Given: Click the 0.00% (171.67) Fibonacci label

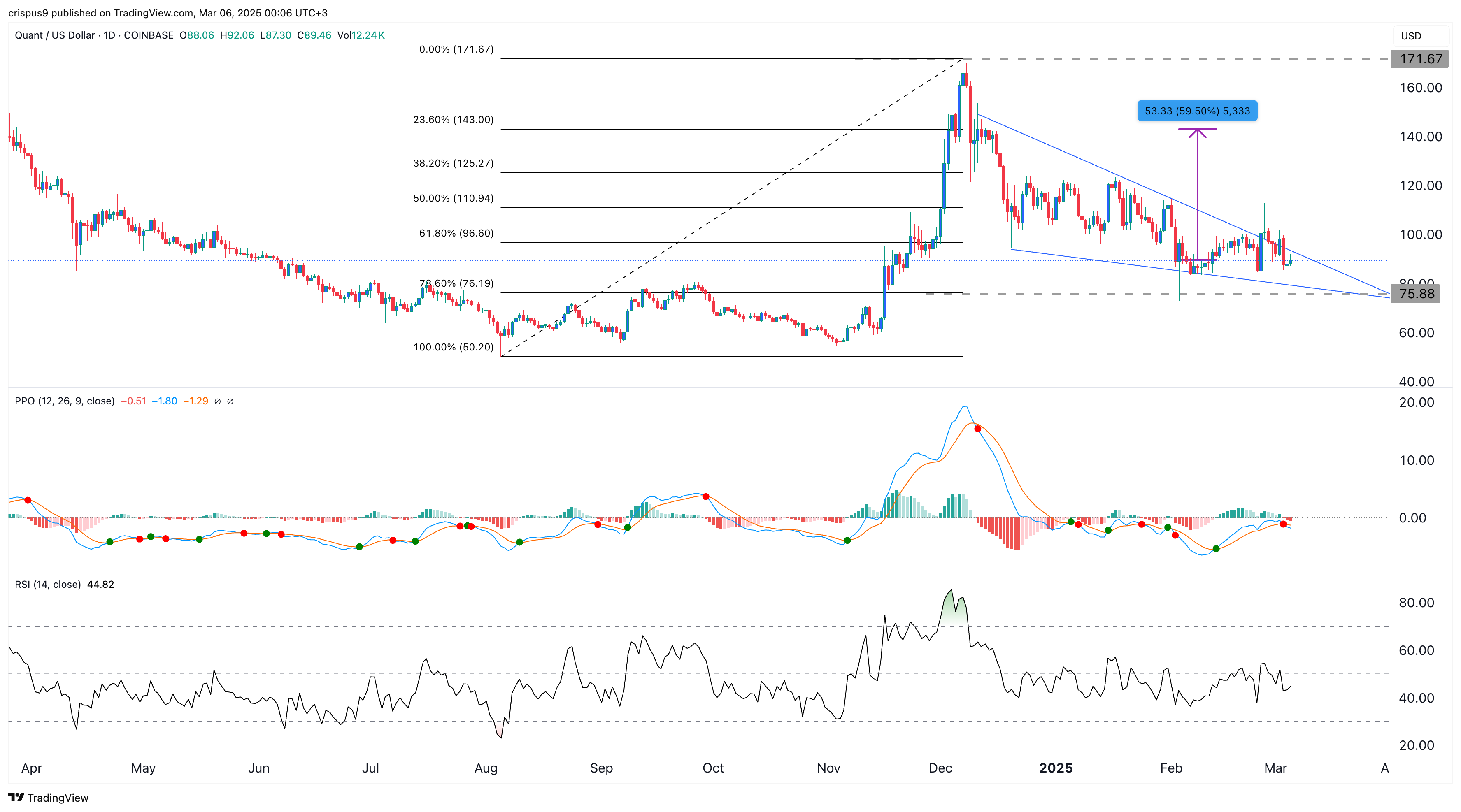Looking at the screenshot, I should (x=456, y=49).
